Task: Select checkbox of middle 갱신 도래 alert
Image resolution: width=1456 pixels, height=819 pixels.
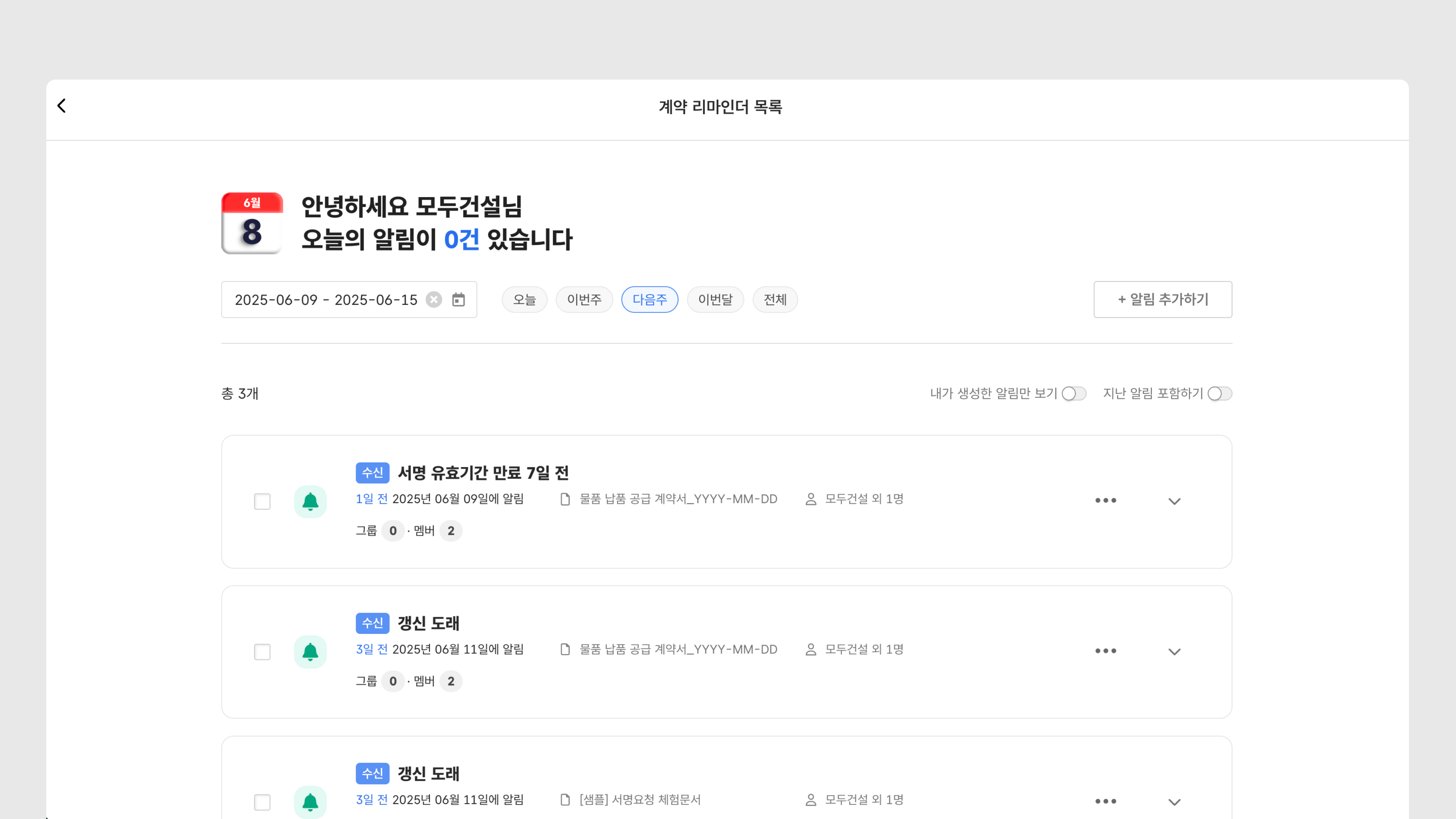Action: pos(262,652)
